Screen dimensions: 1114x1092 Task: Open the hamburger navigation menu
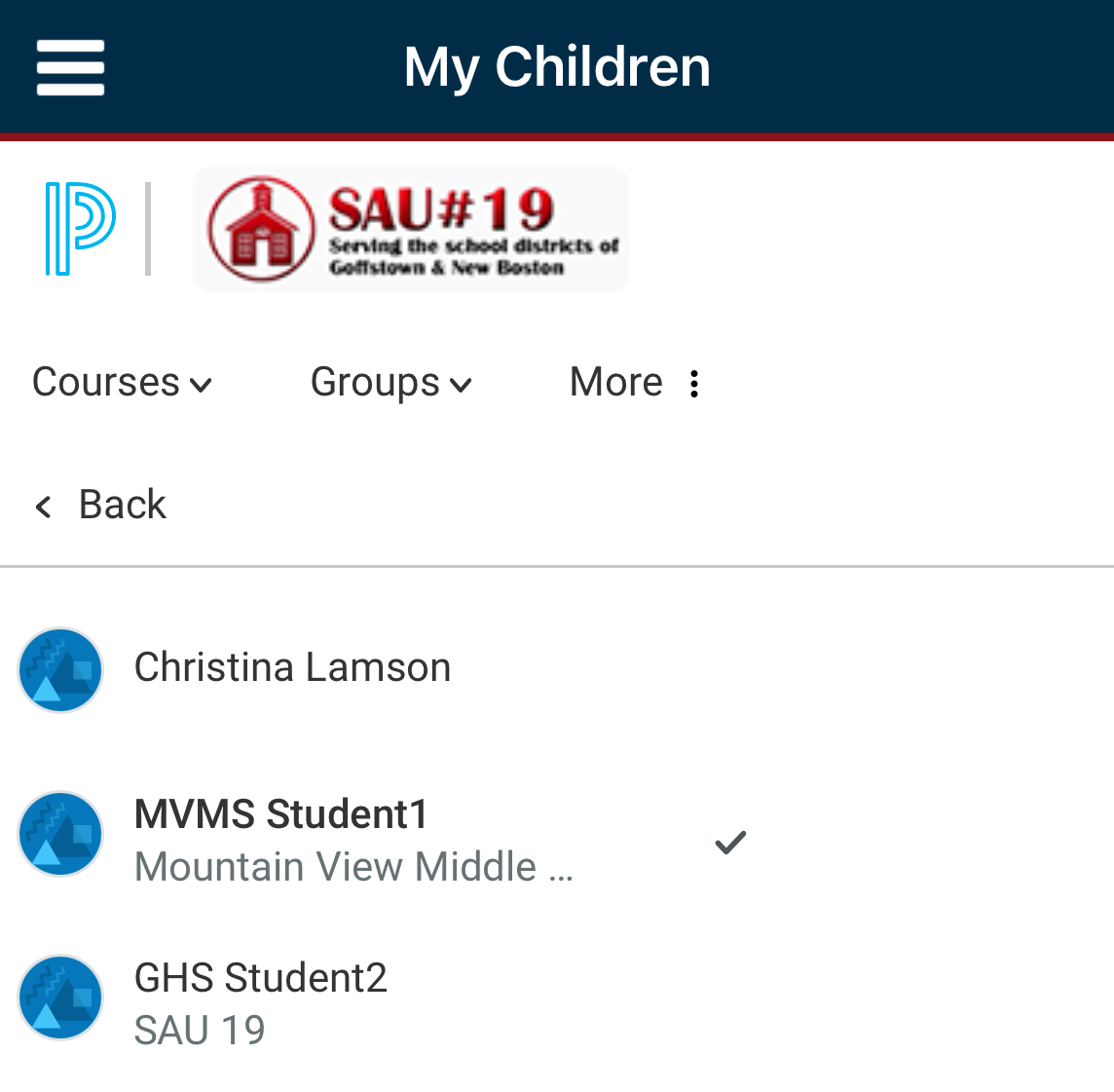[70, 67]
